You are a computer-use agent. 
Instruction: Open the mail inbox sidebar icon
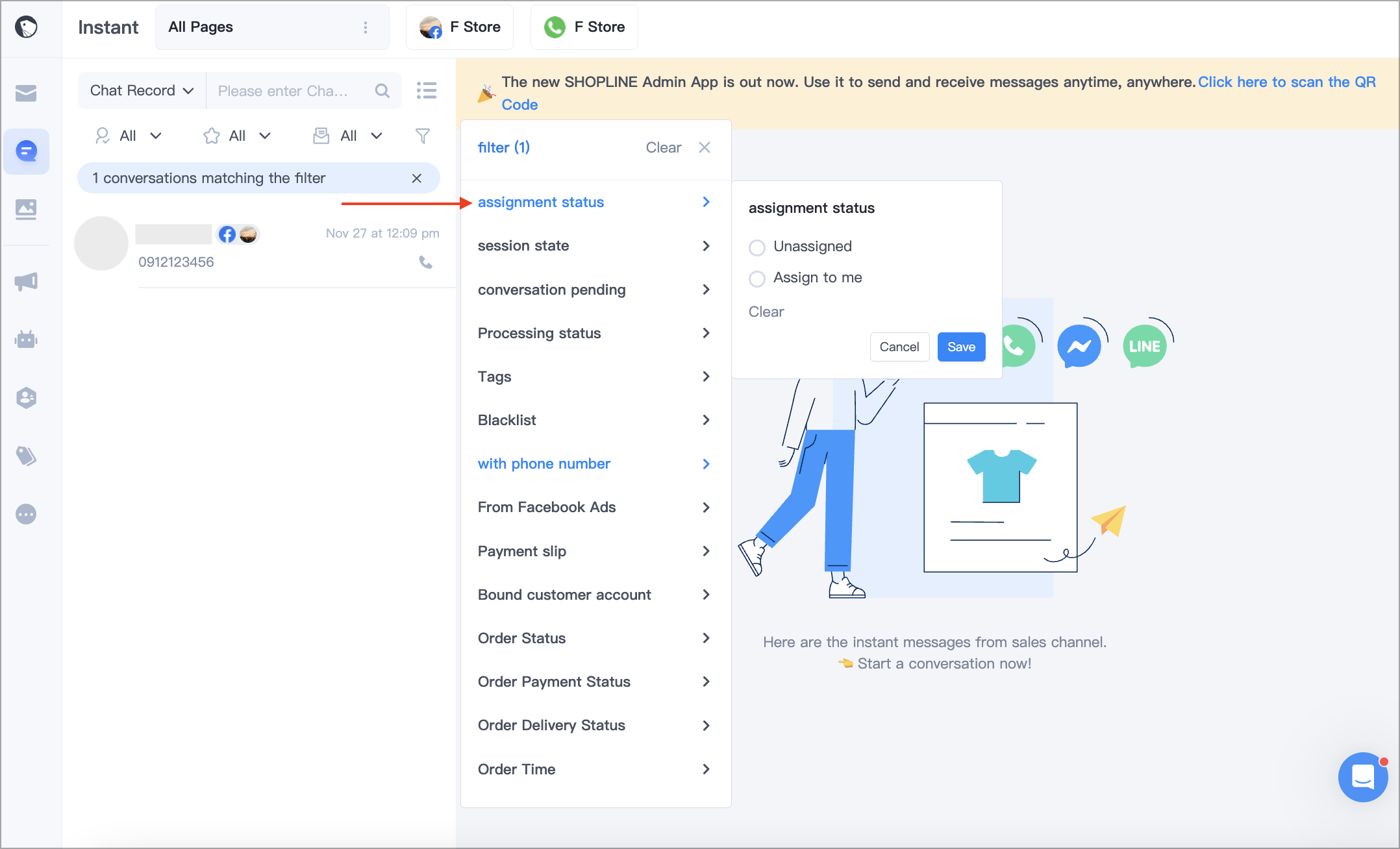pos(26,93)
